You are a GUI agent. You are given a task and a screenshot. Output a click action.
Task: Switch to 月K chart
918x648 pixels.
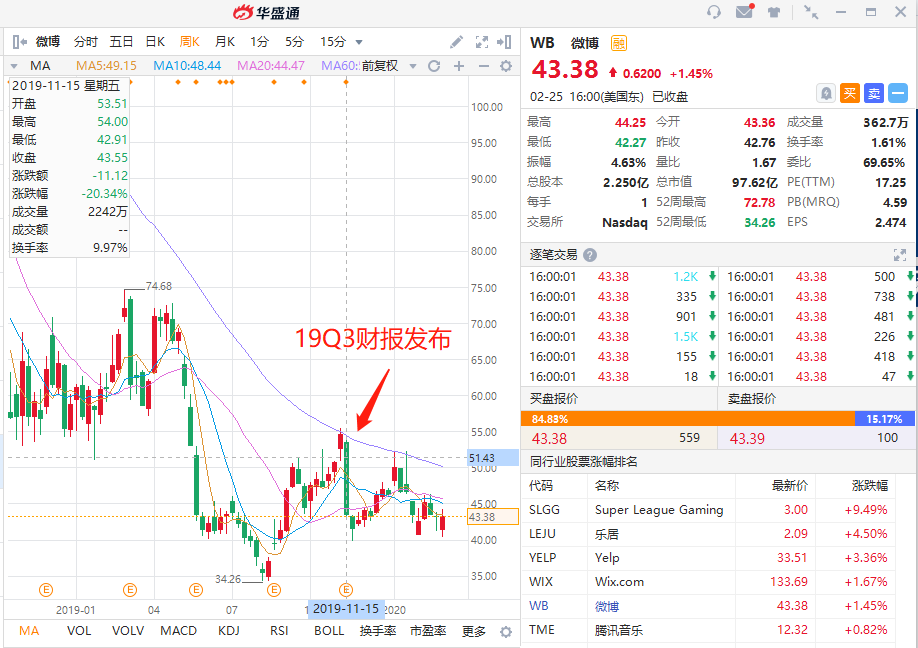225,42
